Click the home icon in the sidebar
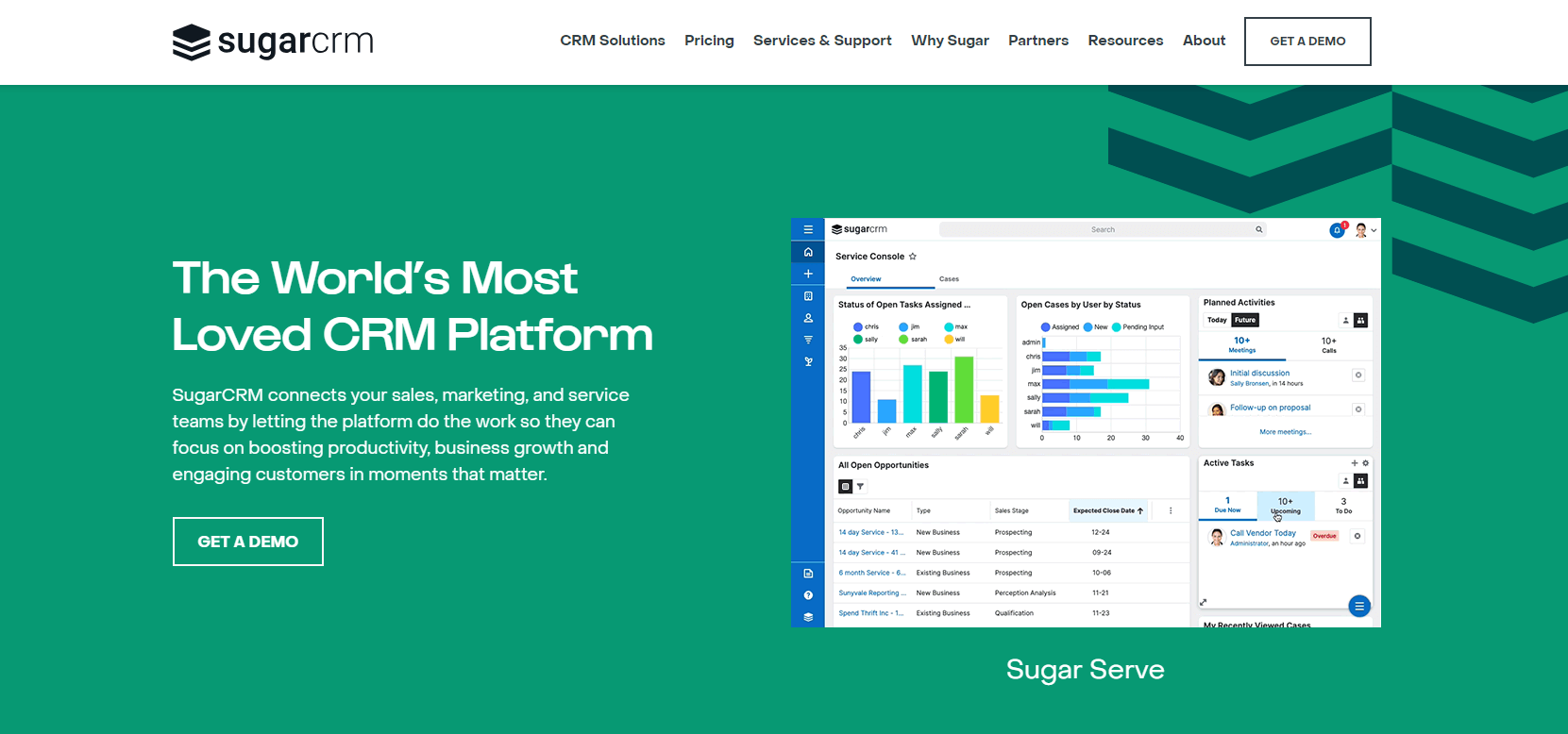This screenshot has width=1568, height=734. [x=808, y=252]
